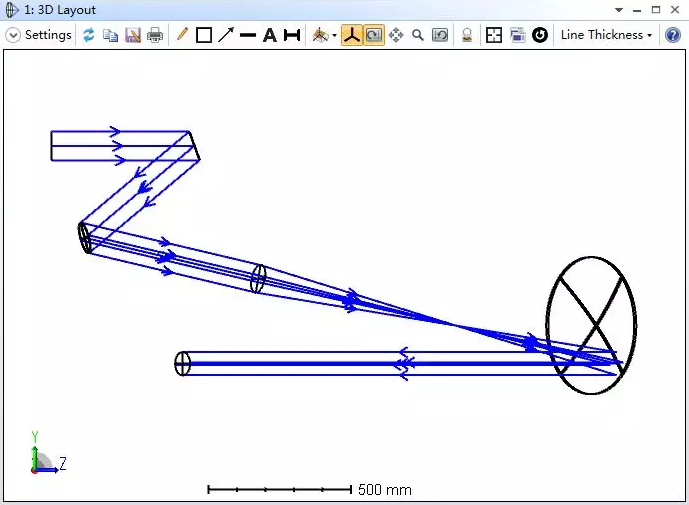This screenshot has width=689, height=505.
Task: Toggle the axis tripod display button
Action: coord(352,35)
